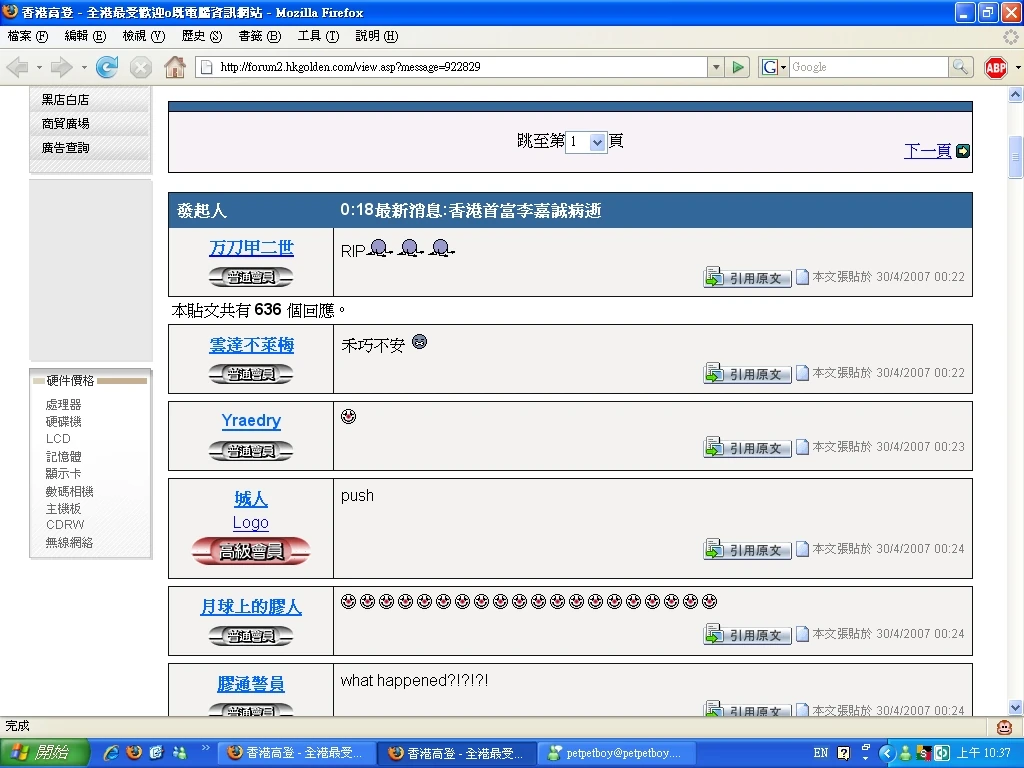The width and height of the screenshot is (1024, 768).
Task: Click the search magnifier icon
Action: [959, 67]
